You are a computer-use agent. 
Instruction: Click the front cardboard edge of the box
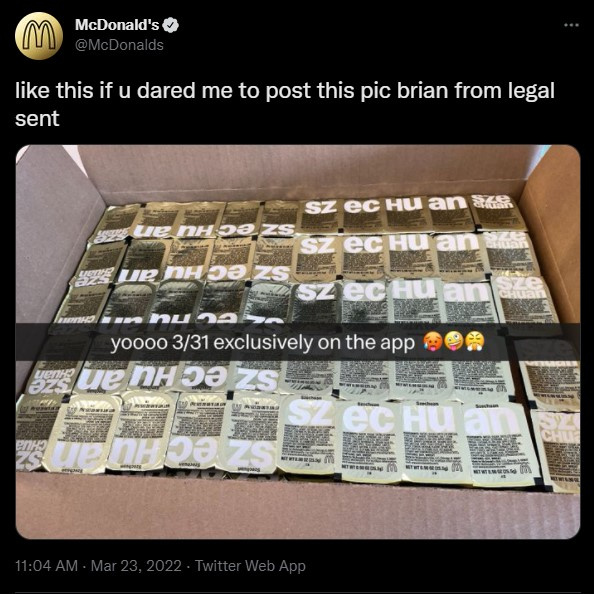[297, 507]
